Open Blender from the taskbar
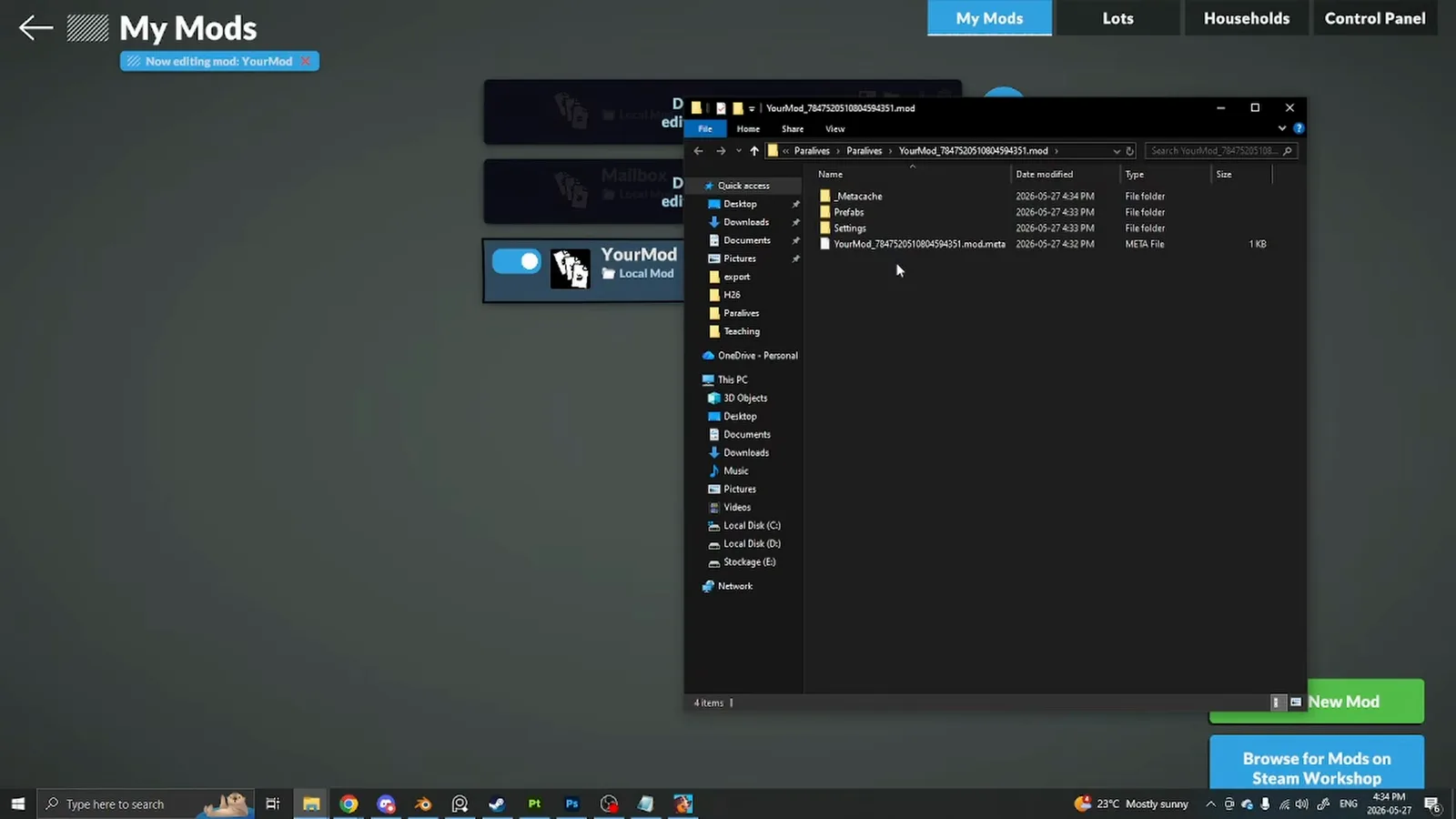Screen dimensions: 1456x819 coord(423,804)
